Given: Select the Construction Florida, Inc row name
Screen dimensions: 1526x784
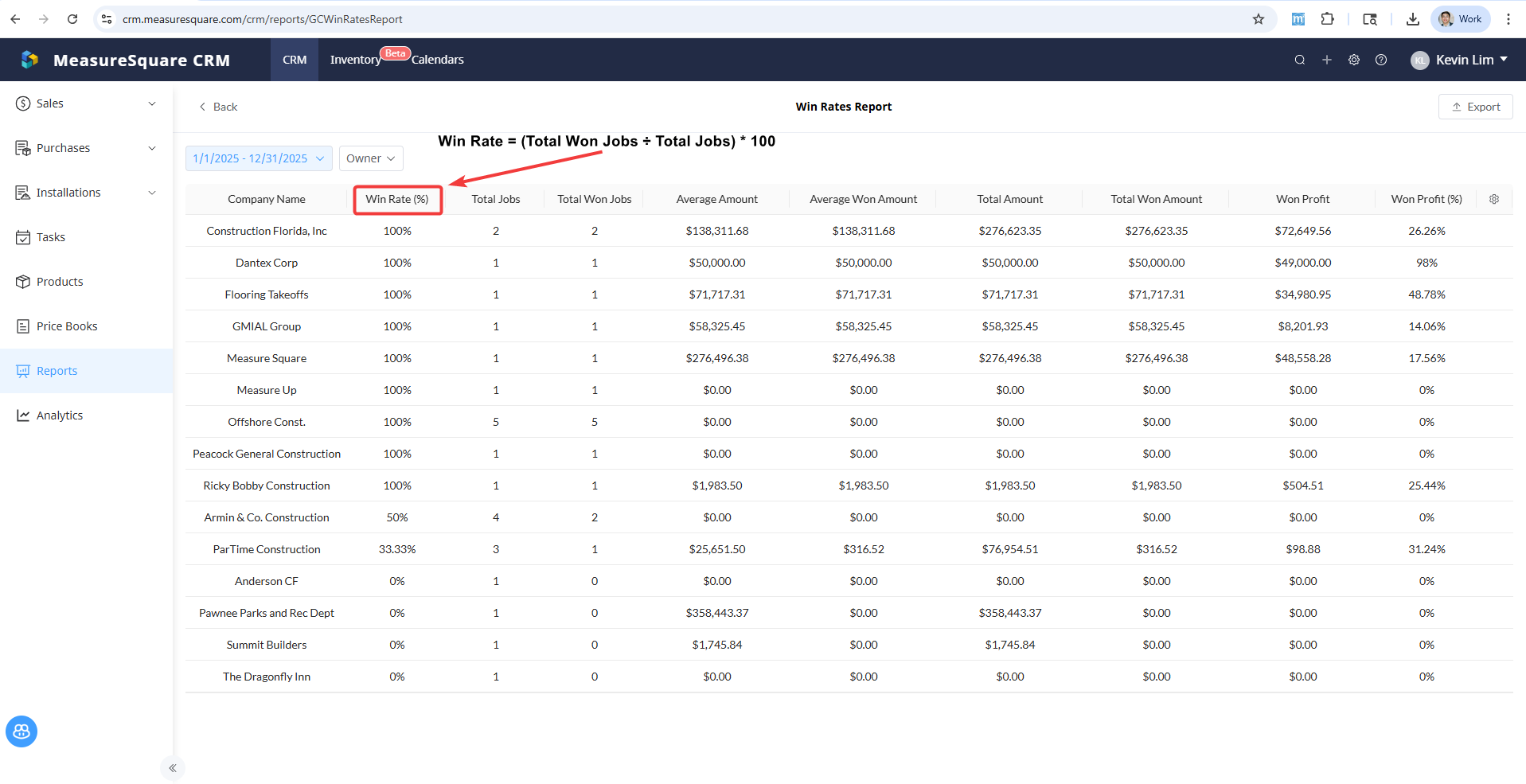Looking at the screenshot, I should [x=267, y=231].
